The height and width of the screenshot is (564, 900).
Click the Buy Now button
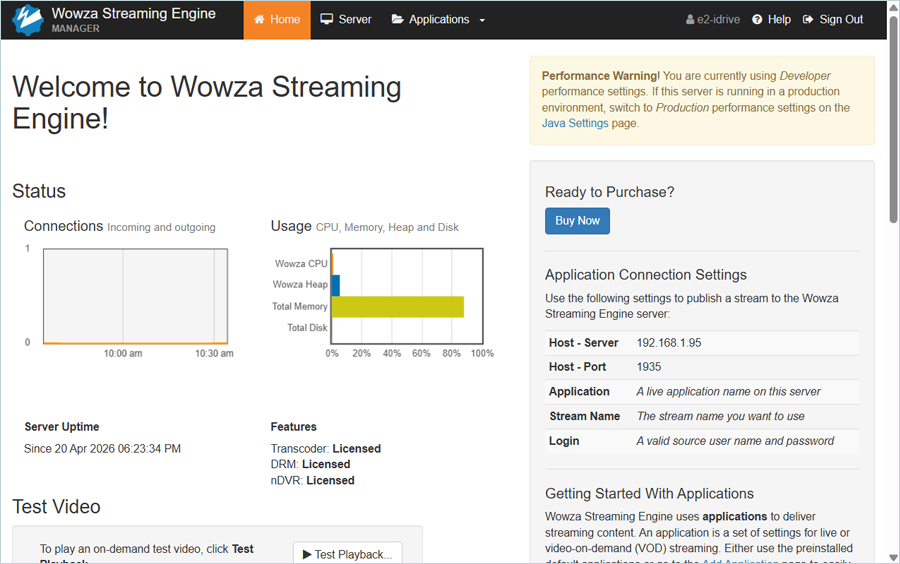click(577, 221)
